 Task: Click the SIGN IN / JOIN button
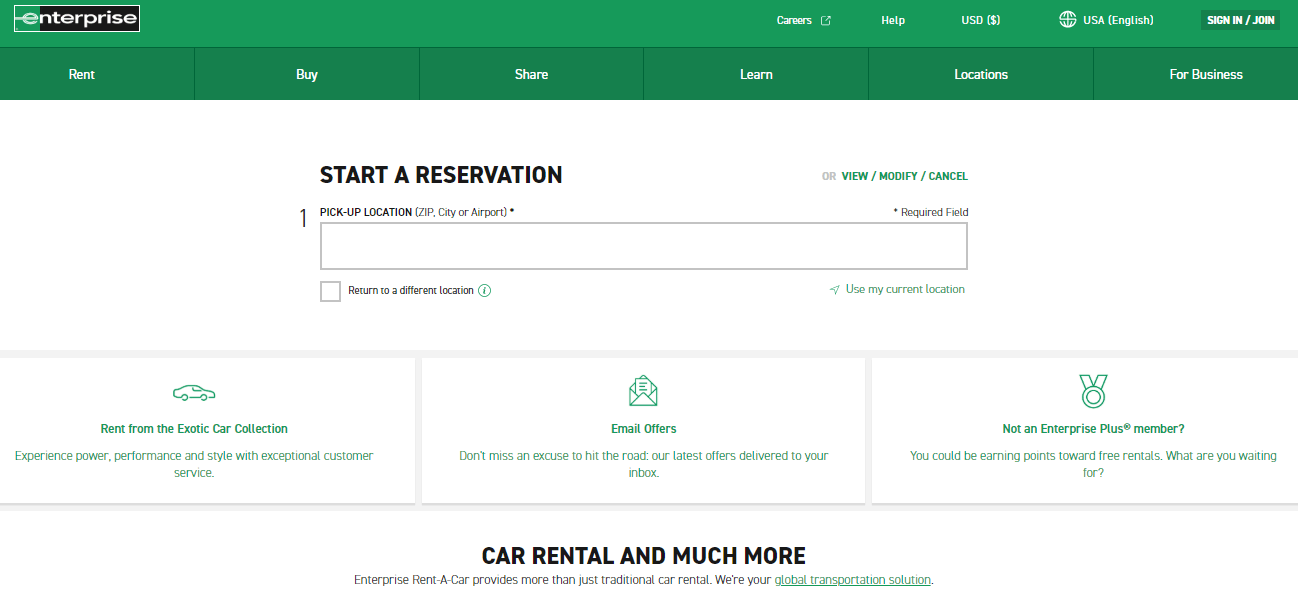[x=1240, y=20]
